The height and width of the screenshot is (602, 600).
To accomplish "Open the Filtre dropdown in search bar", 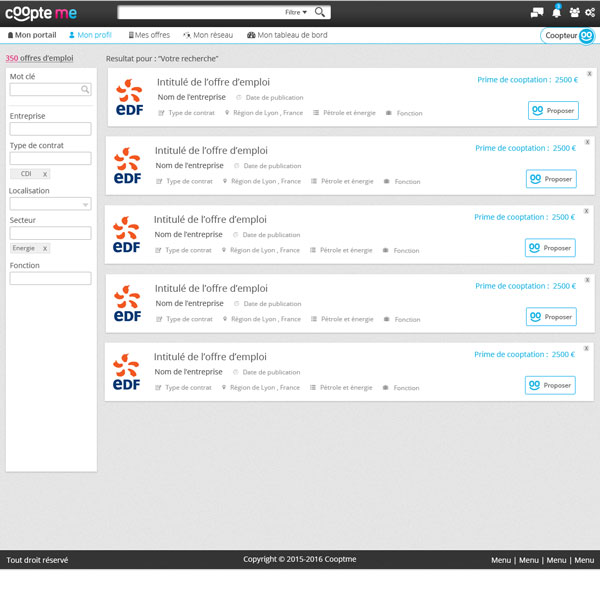I will point(296,12).
